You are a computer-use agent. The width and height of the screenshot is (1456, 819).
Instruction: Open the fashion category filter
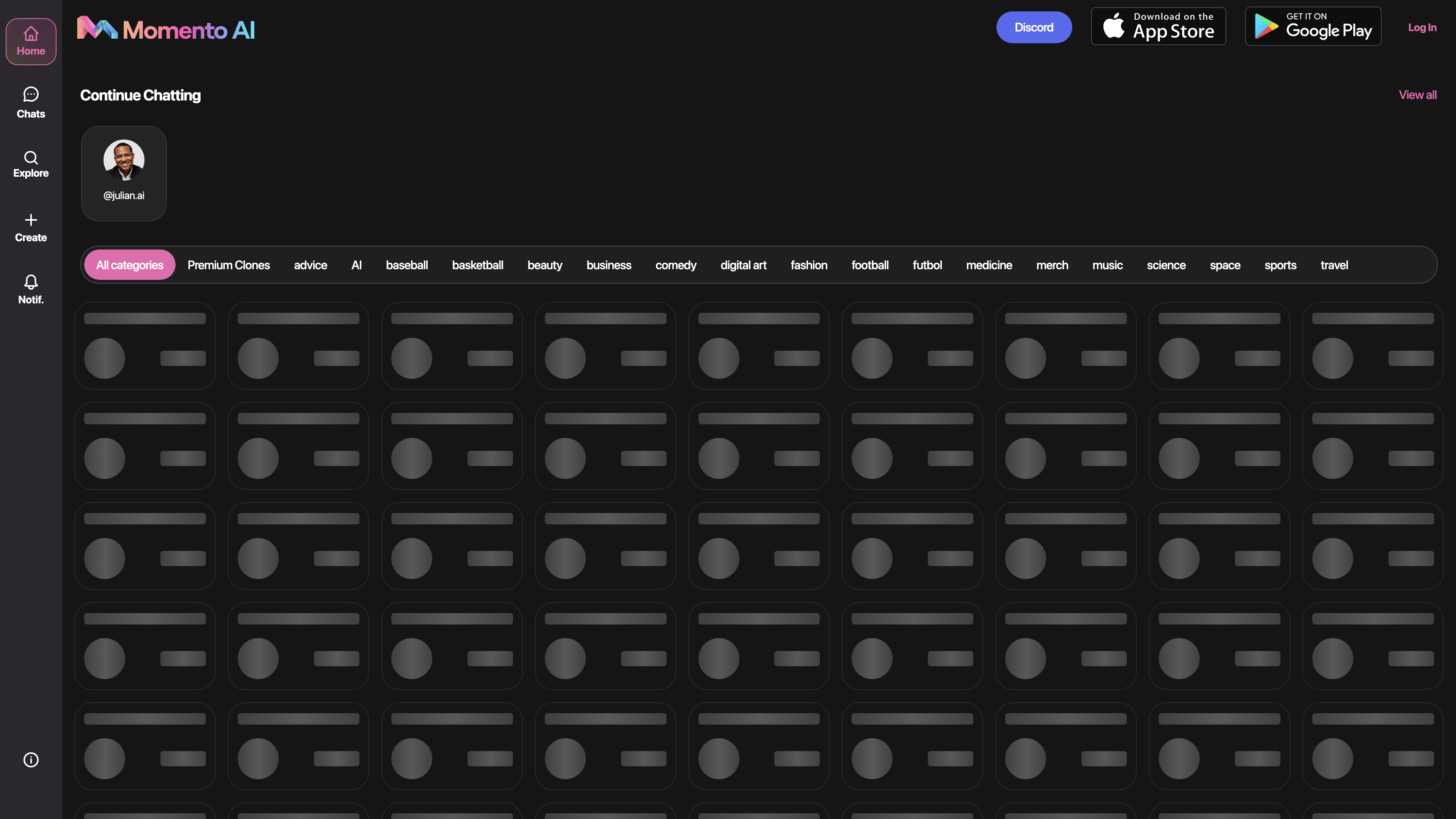click(x=808, y=264)
